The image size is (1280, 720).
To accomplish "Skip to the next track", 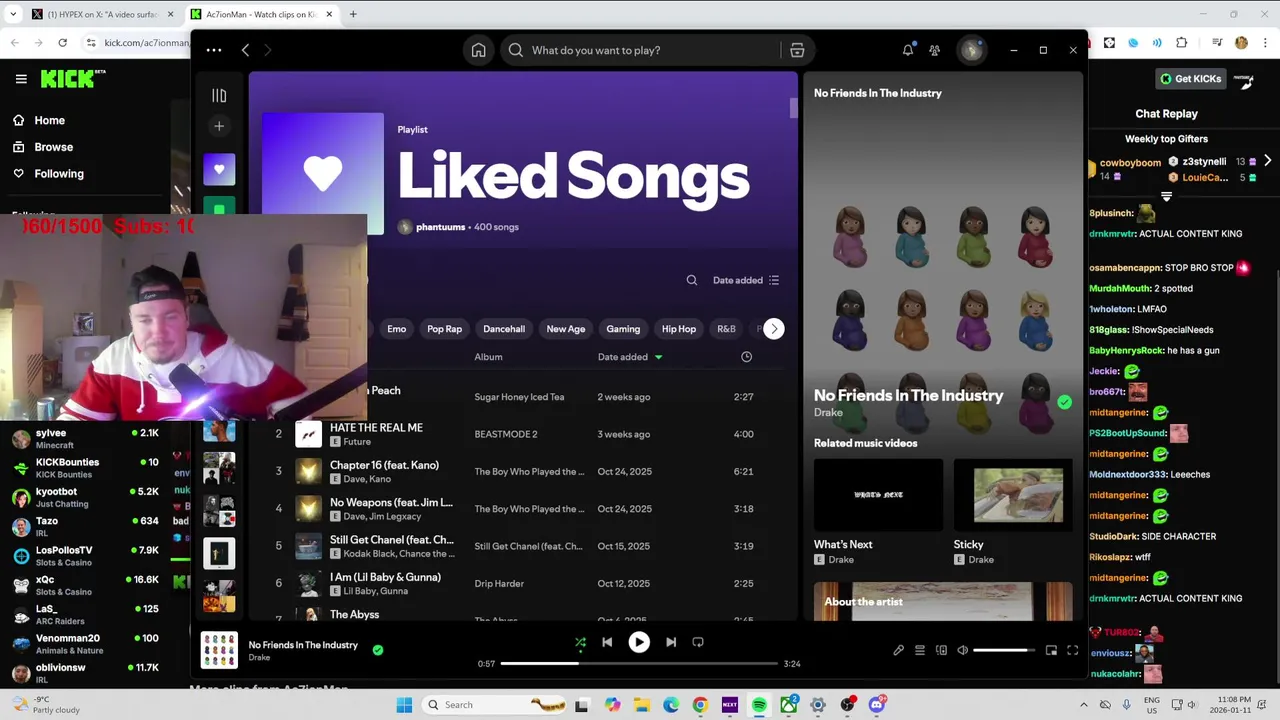I will [671, 642].
